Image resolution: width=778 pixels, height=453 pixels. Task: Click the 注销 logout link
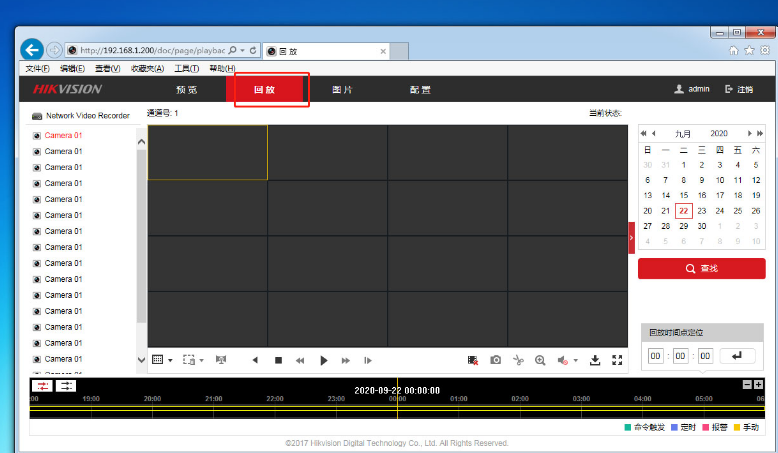pos(740,89)
